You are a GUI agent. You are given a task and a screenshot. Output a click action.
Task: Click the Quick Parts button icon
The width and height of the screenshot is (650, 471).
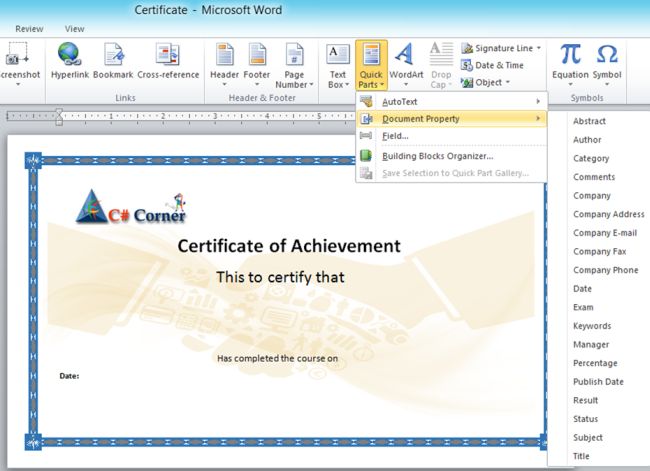371,54
